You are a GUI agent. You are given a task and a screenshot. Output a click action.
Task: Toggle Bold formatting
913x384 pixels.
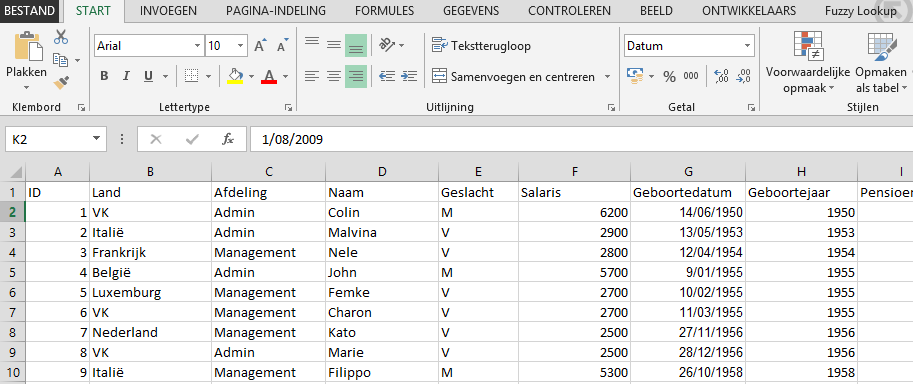click(104, 76)
